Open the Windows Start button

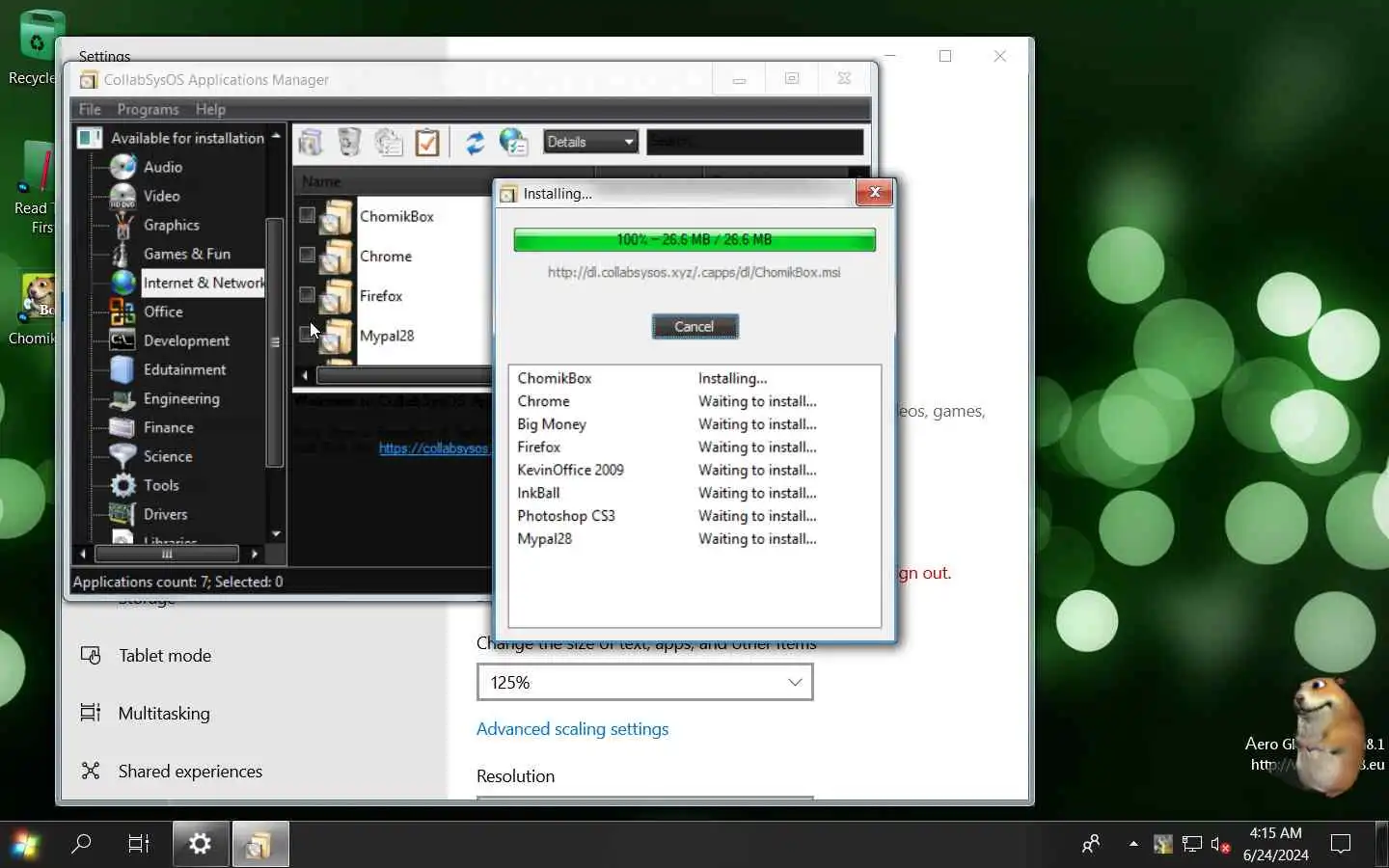(26, 845)
